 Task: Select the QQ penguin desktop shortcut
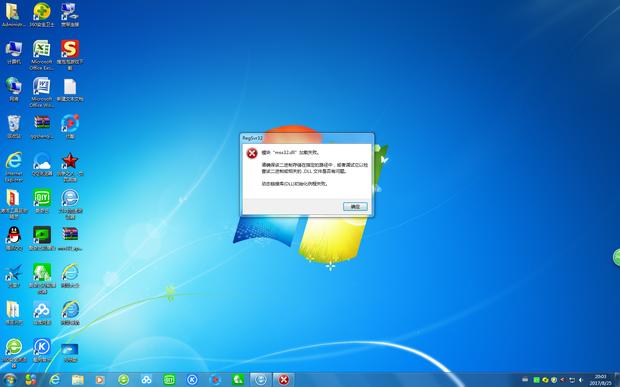coord(14,238)
